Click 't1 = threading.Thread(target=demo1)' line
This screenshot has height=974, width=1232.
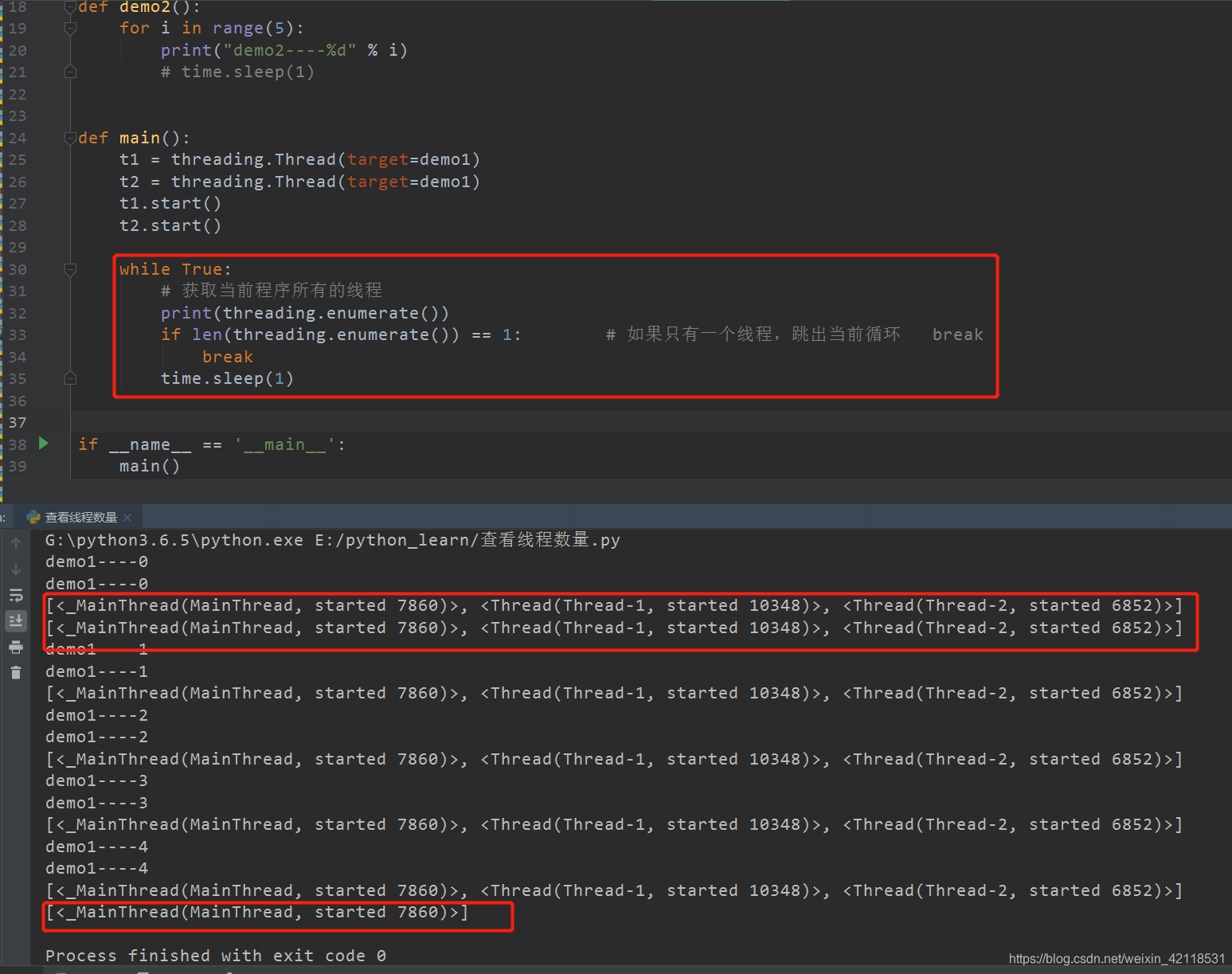click(x=299, y=160)
